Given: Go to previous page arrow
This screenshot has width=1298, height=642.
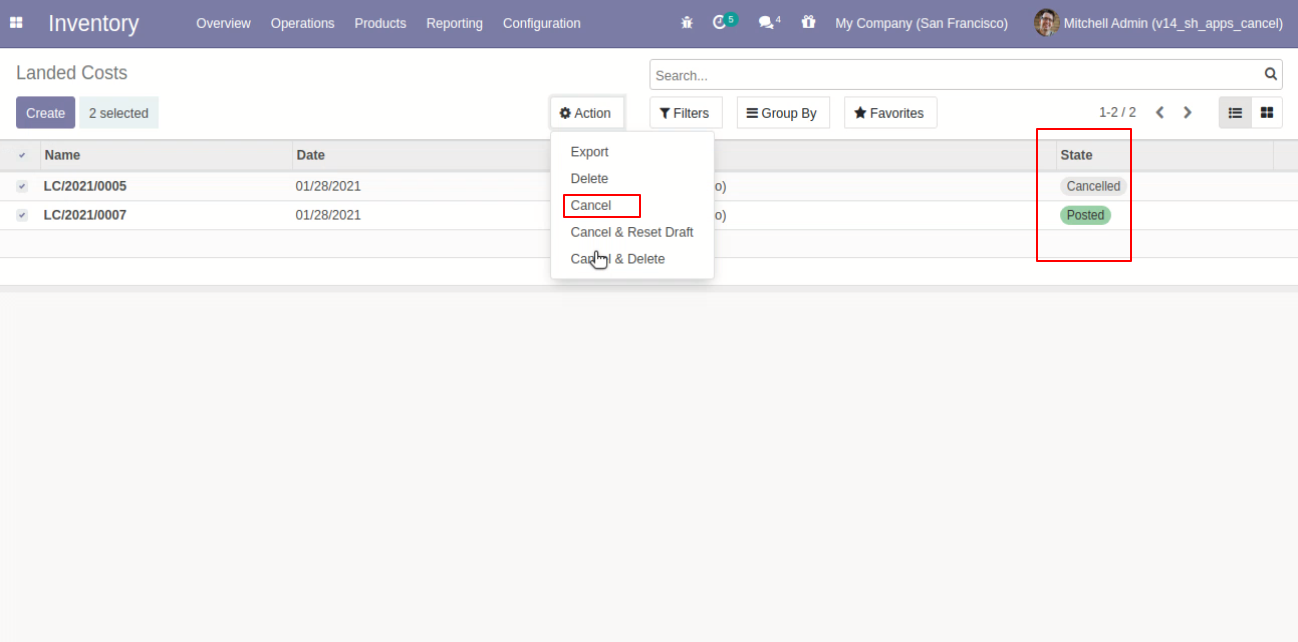Looking at the screenshot, I should click(1160, 113).
